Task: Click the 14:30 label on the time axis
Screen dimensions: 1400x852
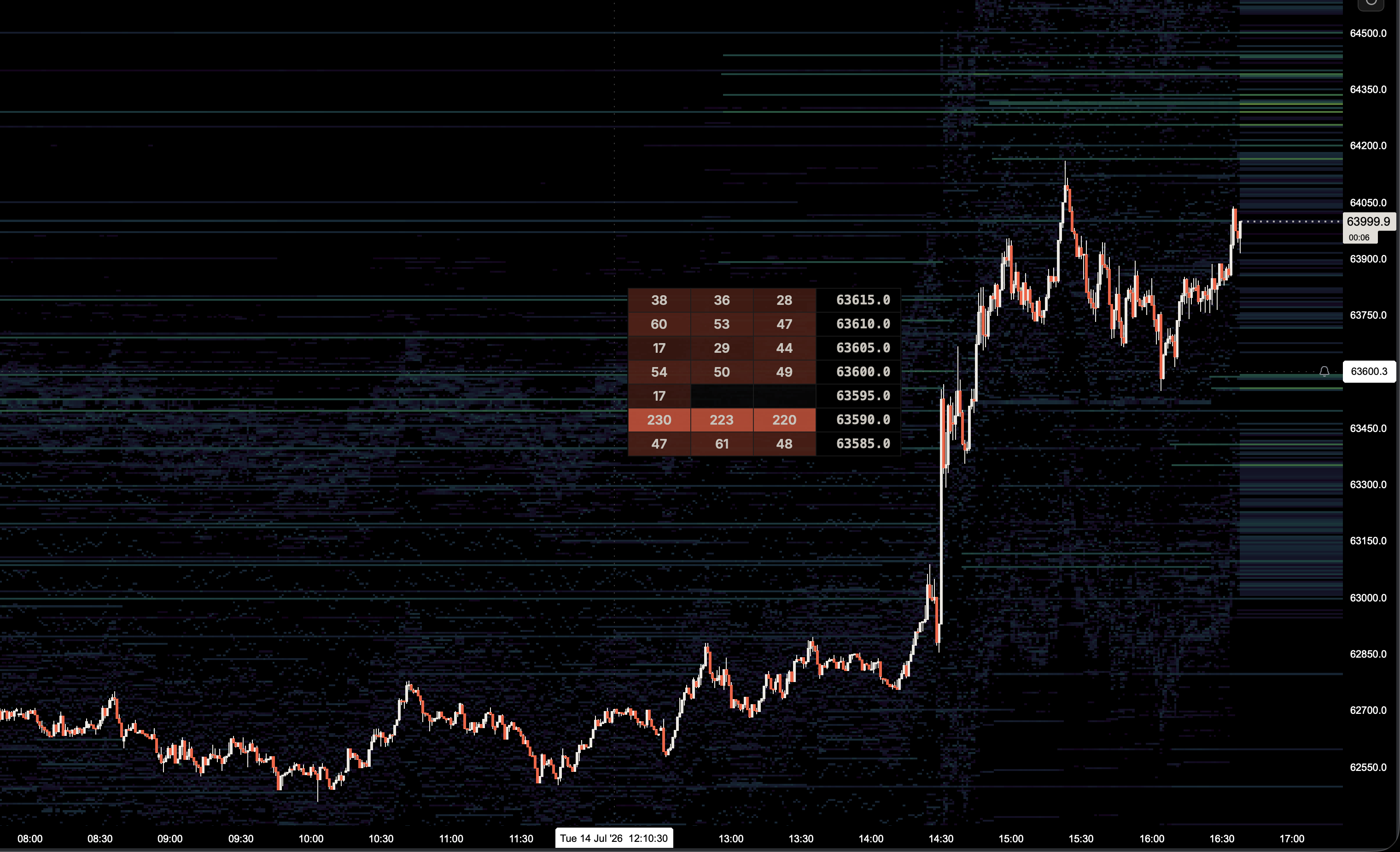Action: click(x=941, y=839)
